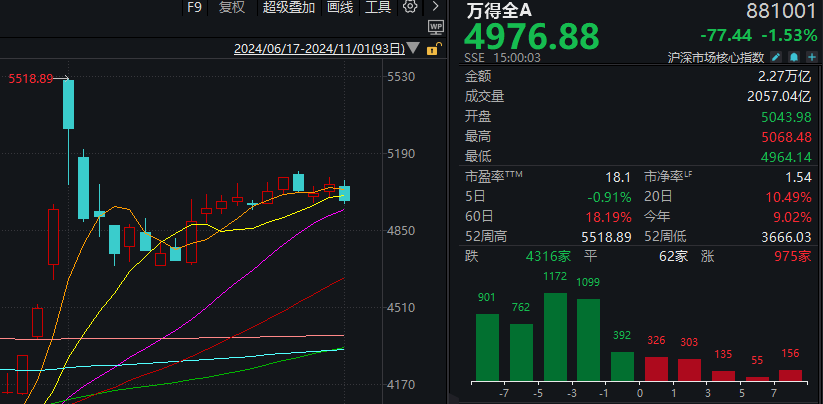Screen dimensions: 823x404
Task: Open the 超级叠加 menu
Action: click(x=289, y=7)
